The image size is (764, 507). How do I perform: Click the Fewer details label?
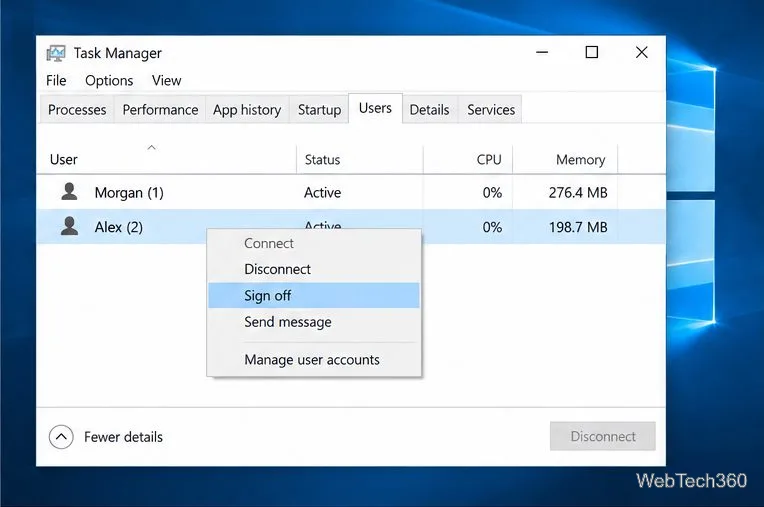click(x=123, y=437)
